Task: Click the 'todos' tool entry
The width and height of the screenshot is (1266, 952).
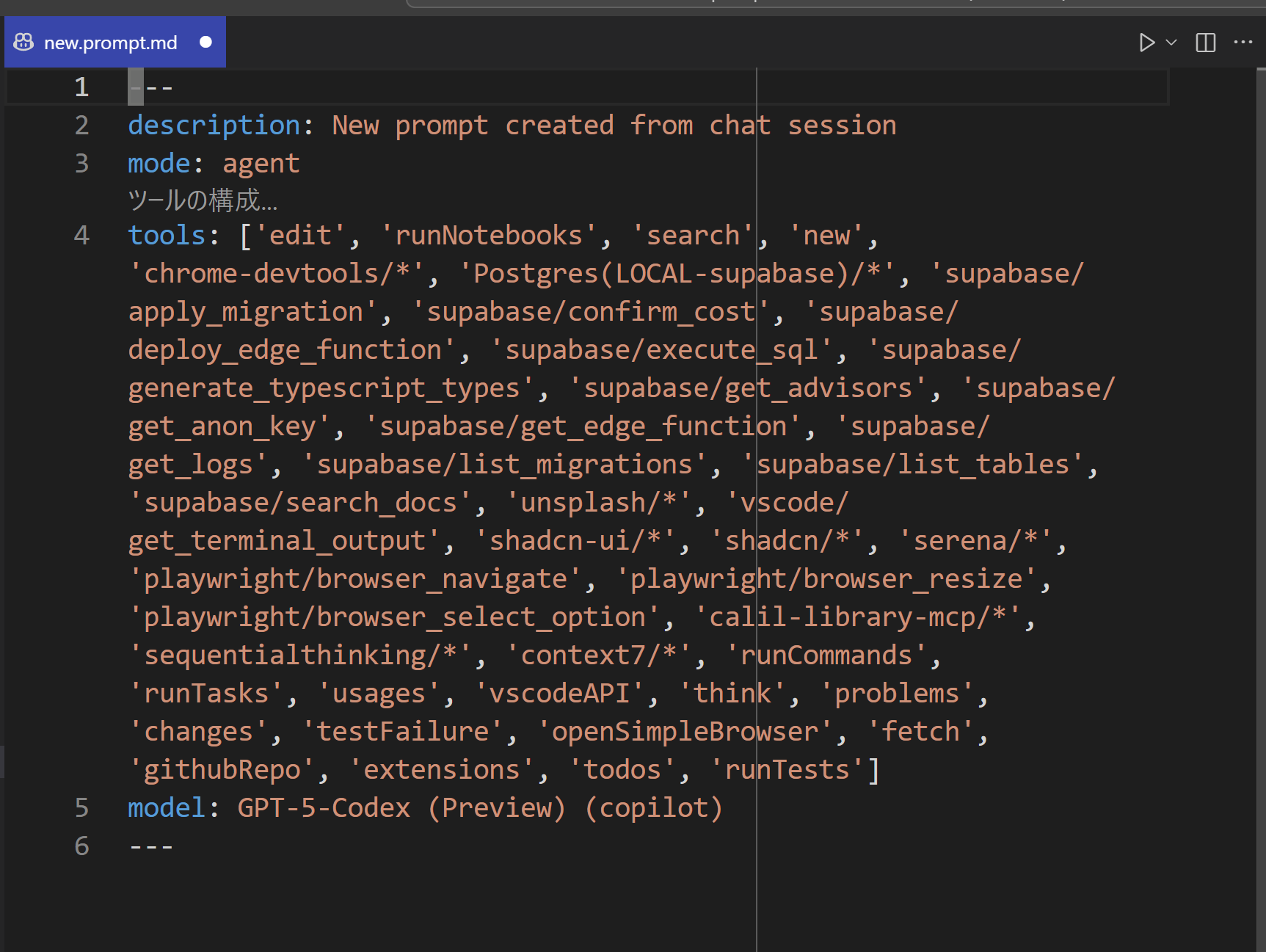Action: tap(622, 770)
